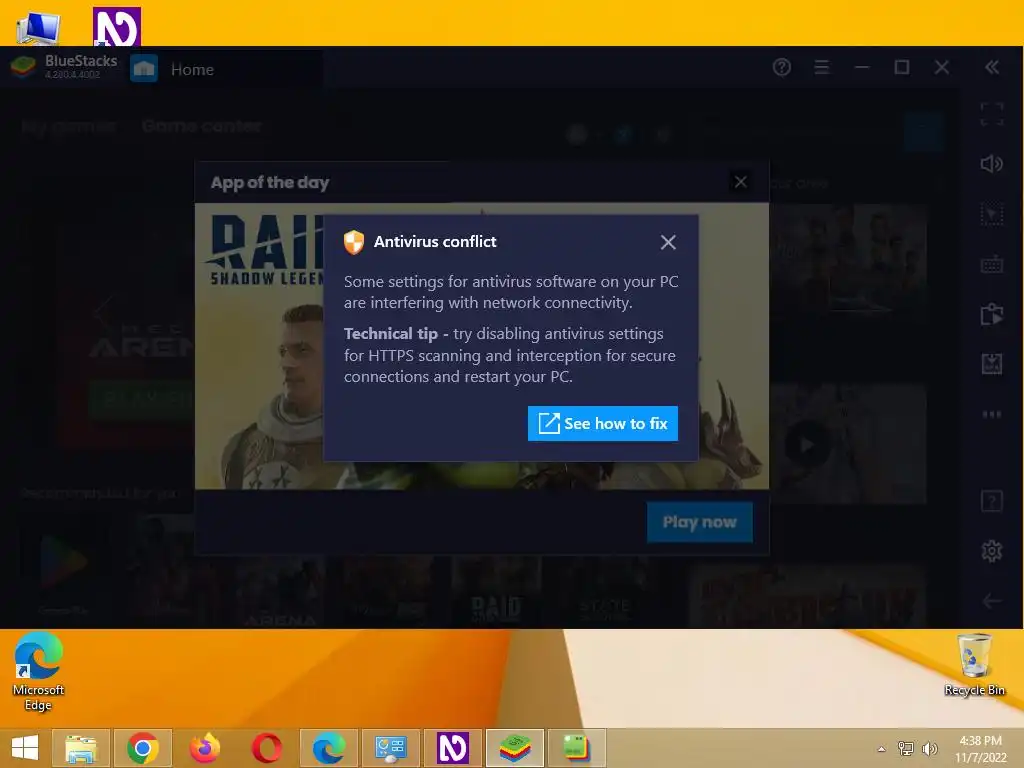
Task: Open File Explorer from taskbar
Action: 80,748
